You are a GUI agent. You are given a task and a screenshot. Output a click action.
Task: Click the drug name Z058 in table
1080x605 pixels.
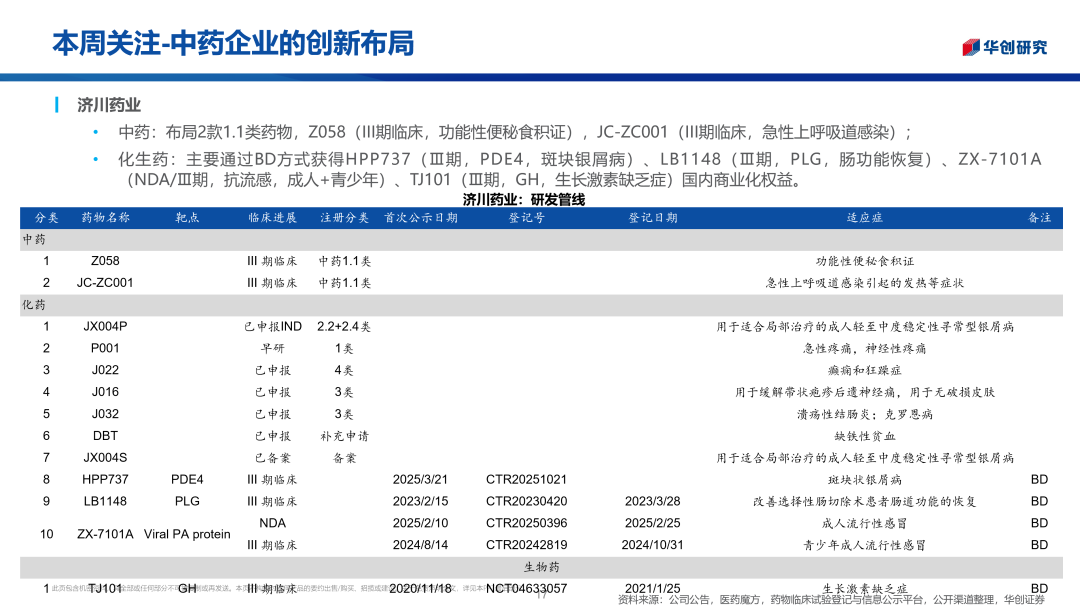tap(105, 261)
